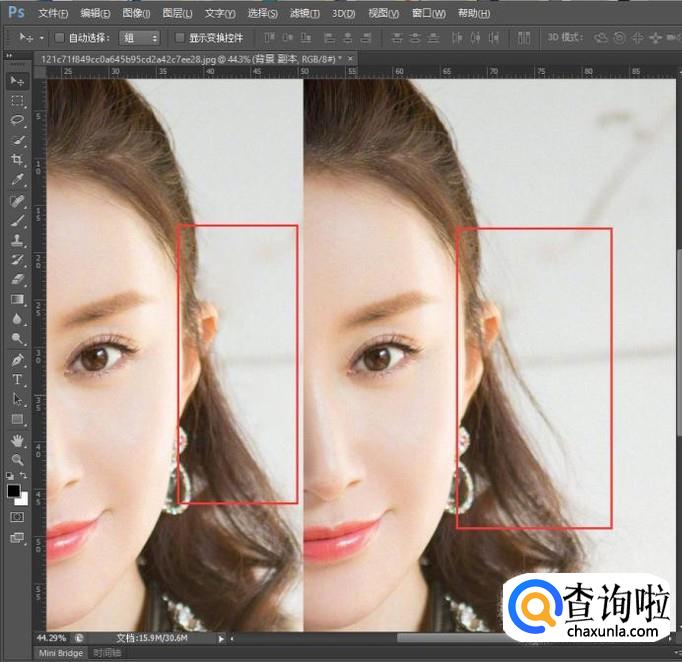Open the 视图(V) menu
Screen dimensions: 682x662
coord(383,13)
